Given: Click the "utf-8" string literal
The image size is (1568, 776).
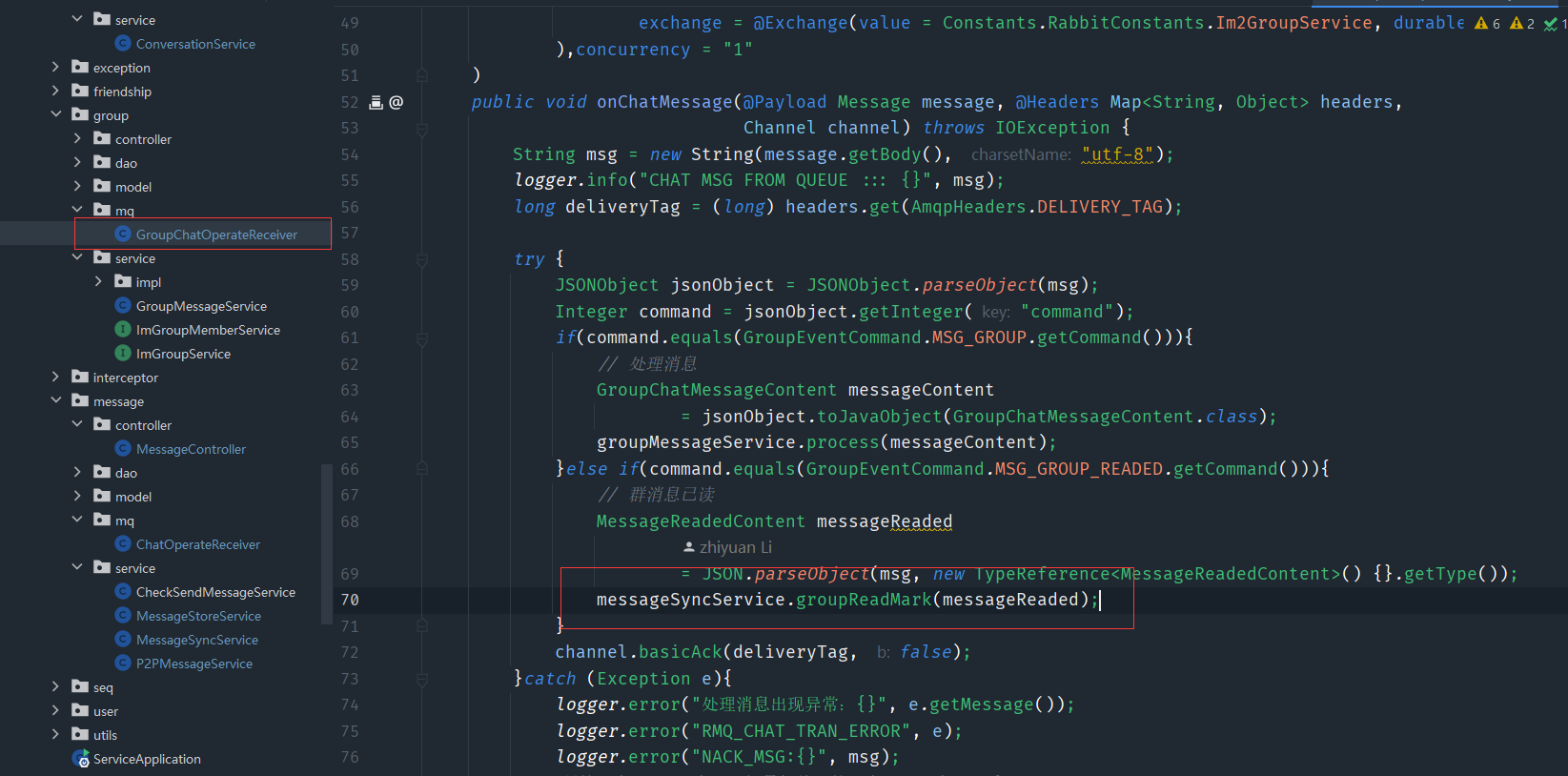Looking at the screenshot, I should 1117,154.
